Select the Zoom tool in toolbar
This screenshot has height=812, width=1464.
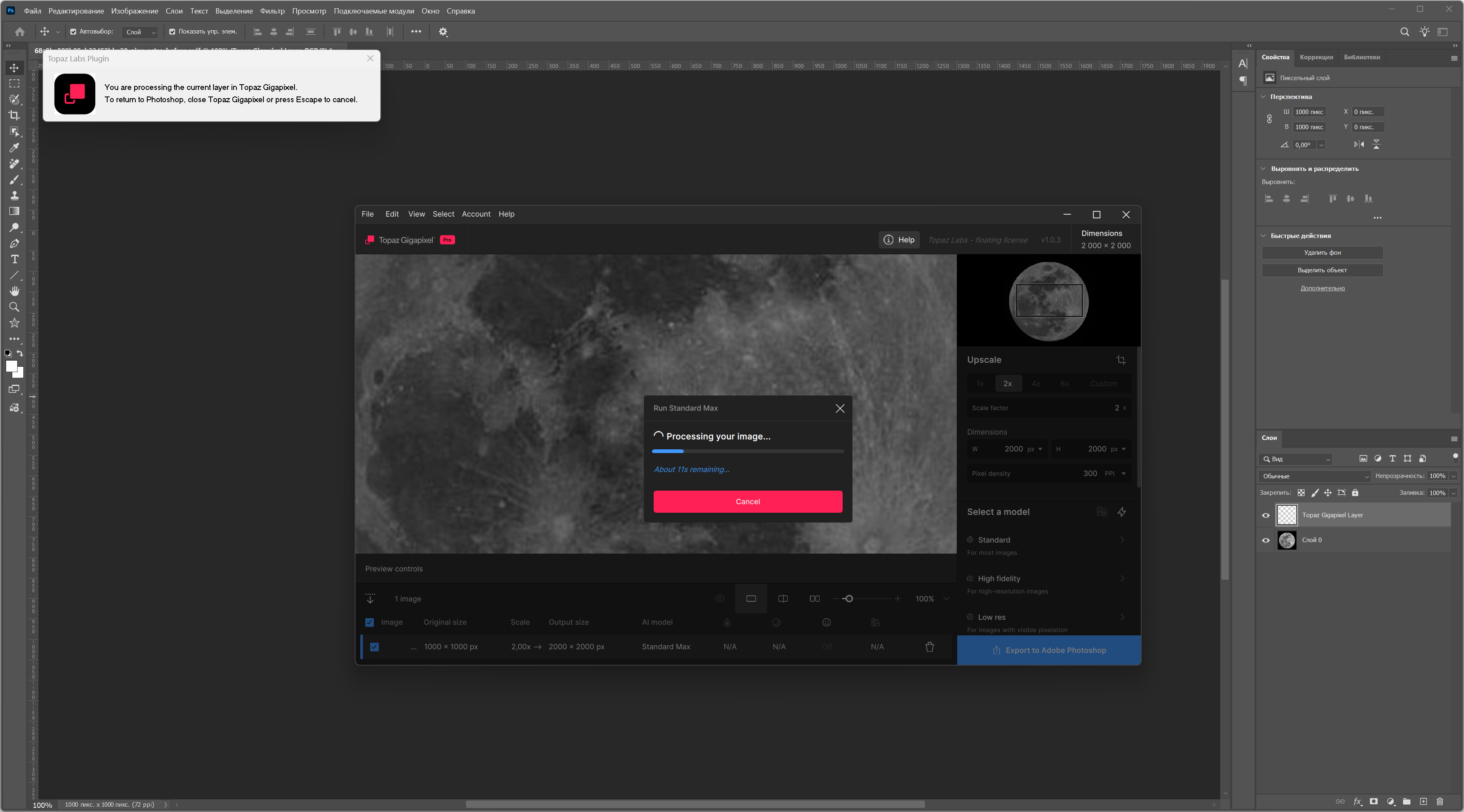click(x=14, y=307)
